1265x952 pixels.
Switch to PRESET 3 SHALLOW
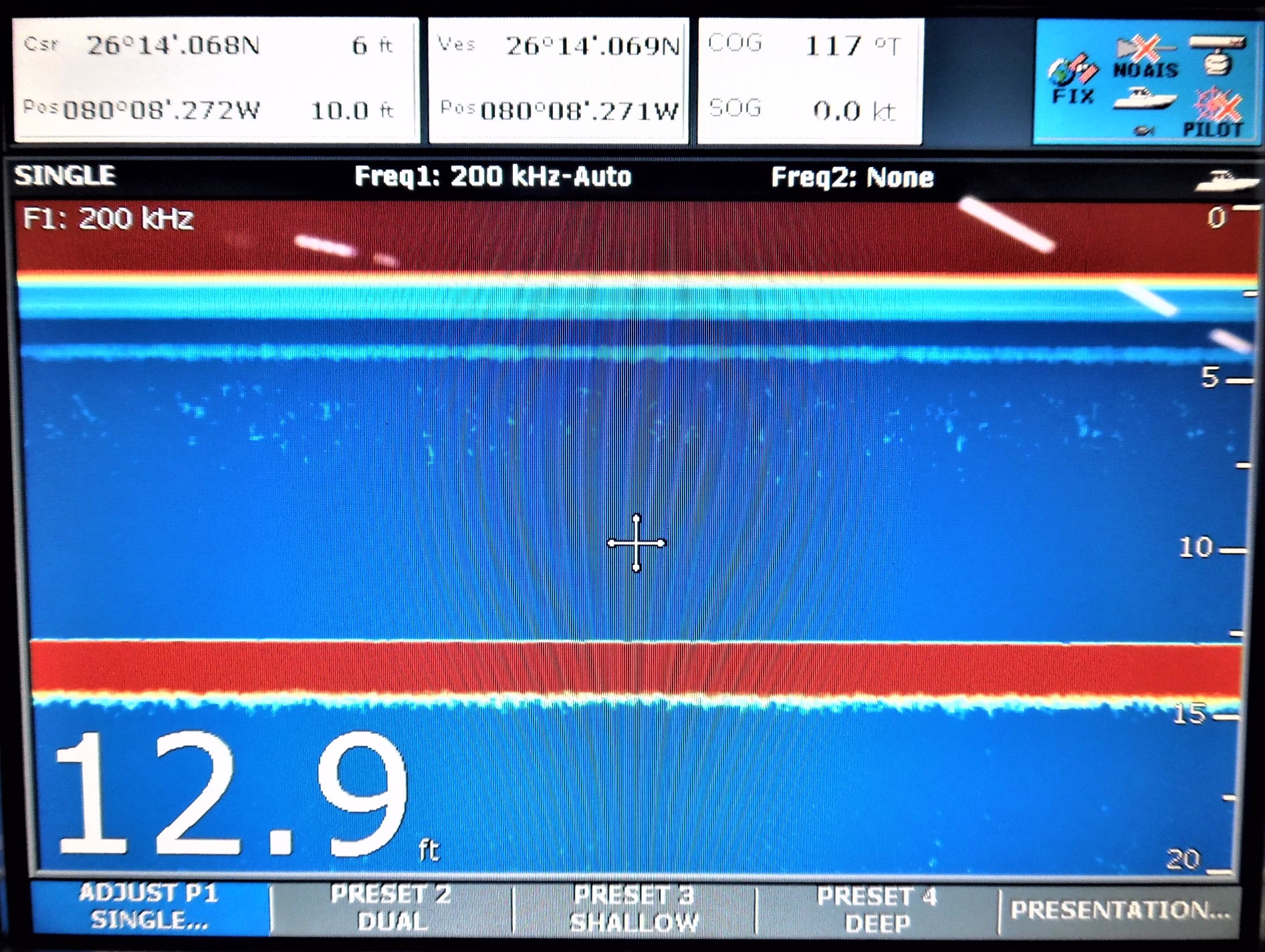[x=634, y=909]
